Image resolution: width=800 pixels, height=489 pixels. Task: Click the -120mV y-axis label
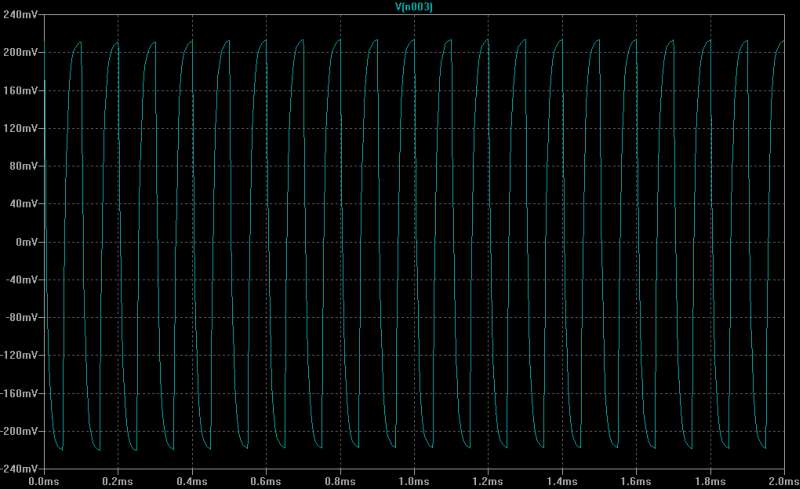point(19,355)
